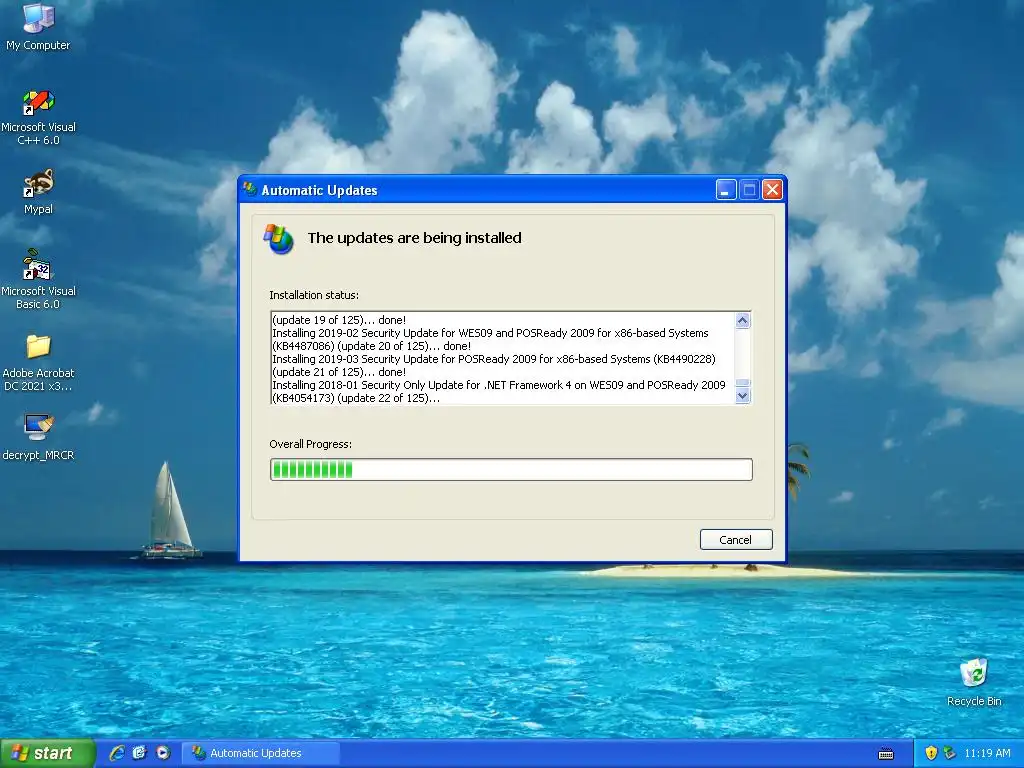Select the Mypal browser shortcut
Viewport: 1024px width, 768px height.
pyautogui.click(x=38, y=192)
